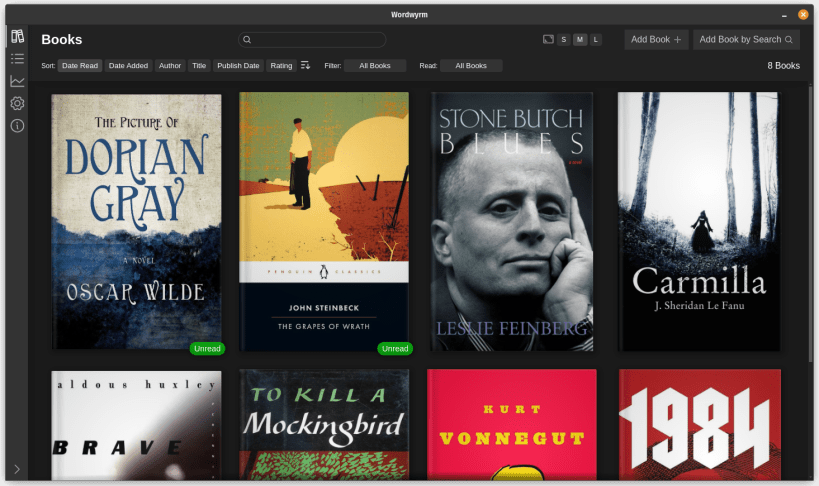Open the settings gear in sidebar

[17, 103]
